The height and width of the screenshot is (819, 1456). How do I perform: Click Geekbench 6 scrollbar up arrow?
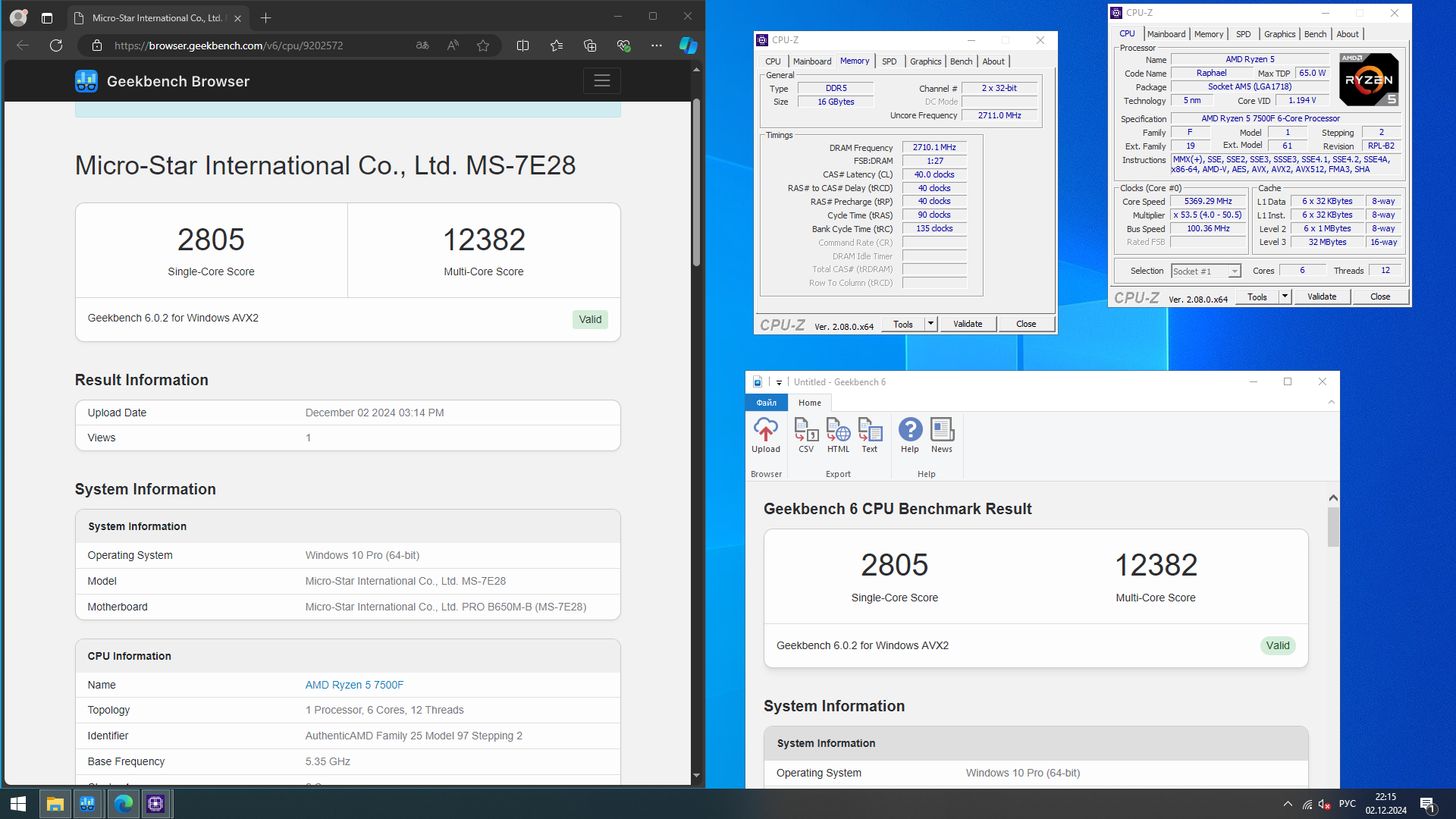[1333, 498]
